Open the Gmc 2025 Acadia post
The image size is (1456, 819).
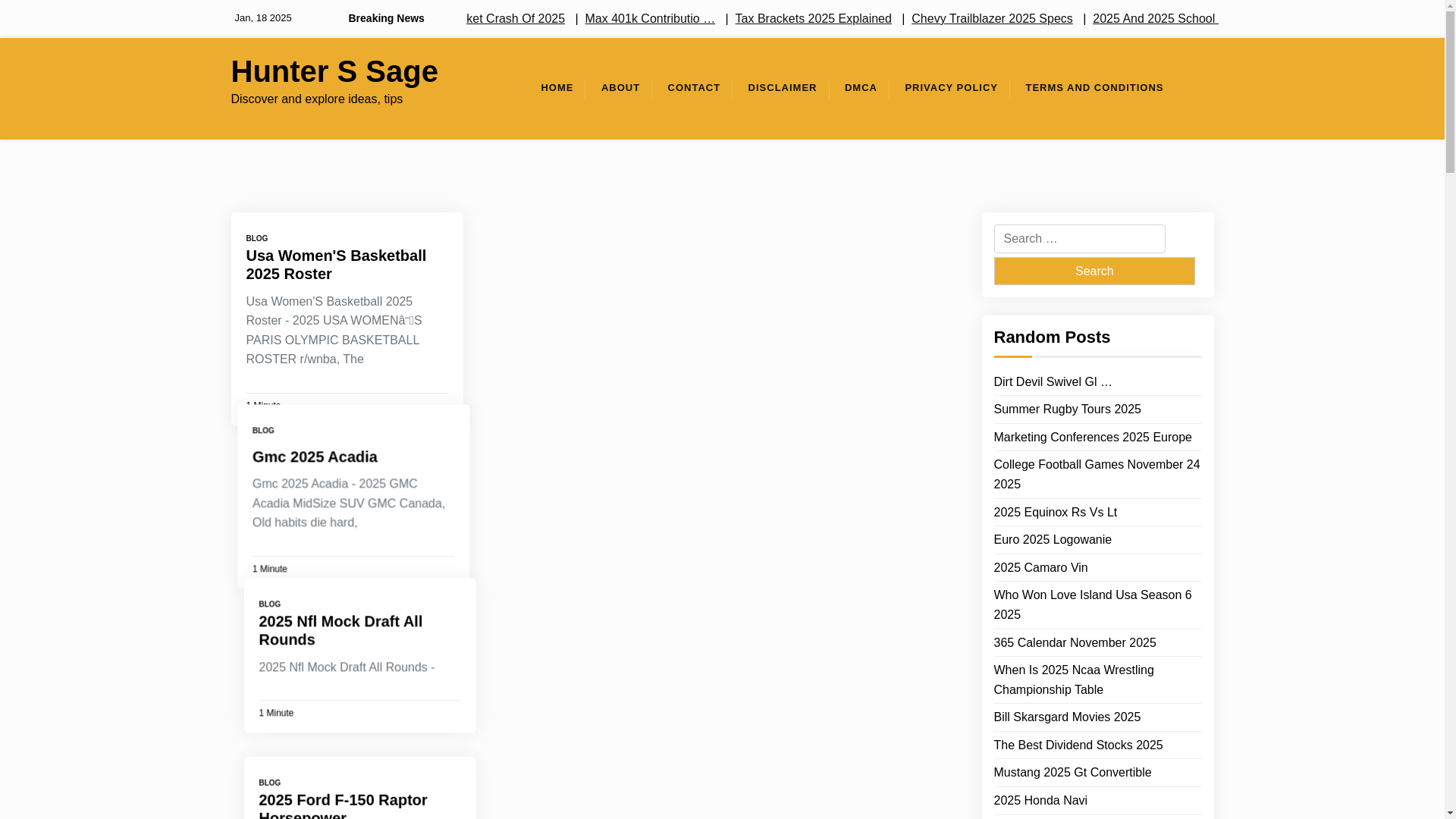point(315,457)
